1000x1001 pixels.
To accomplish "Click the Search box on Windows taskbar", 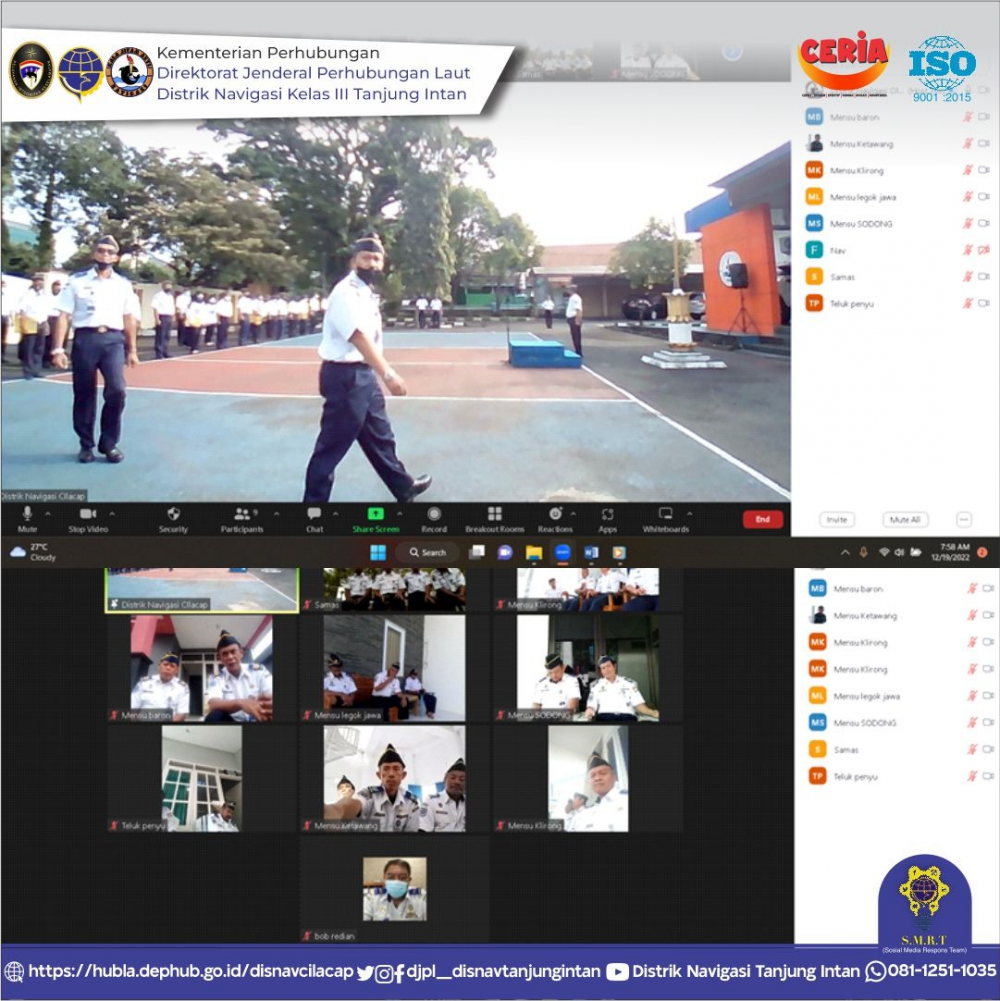I will coord(428,552).
